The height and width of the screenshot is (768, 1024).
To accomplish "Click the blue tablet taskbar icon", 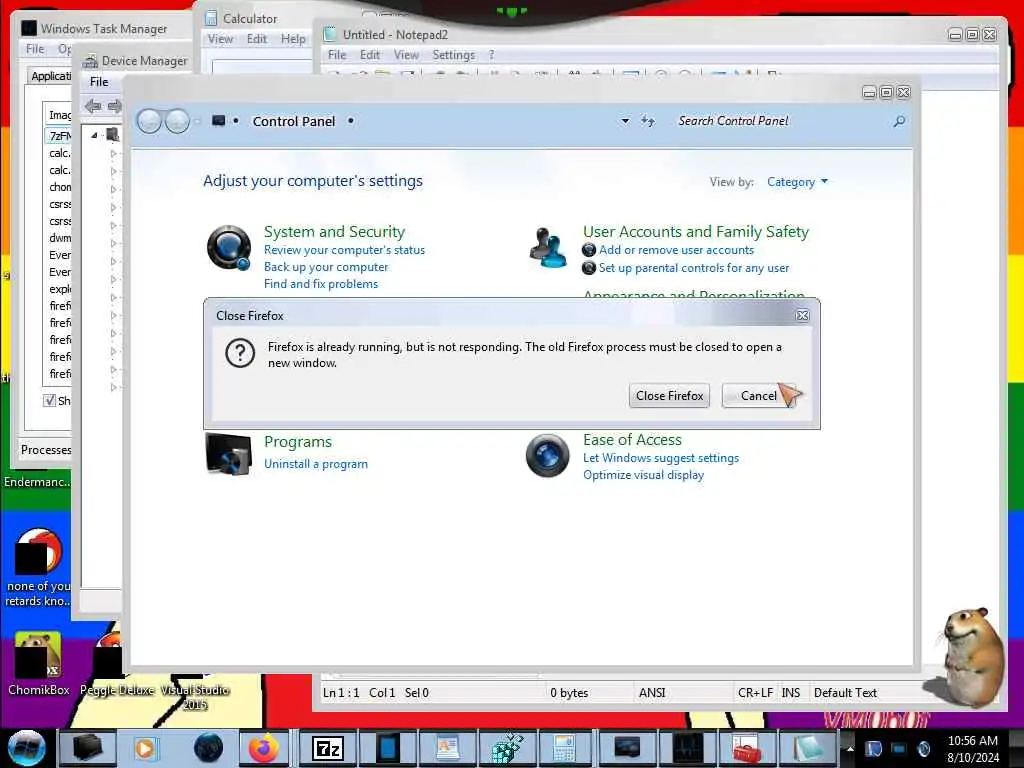I will pyautogui.click(x=387, y=748).
